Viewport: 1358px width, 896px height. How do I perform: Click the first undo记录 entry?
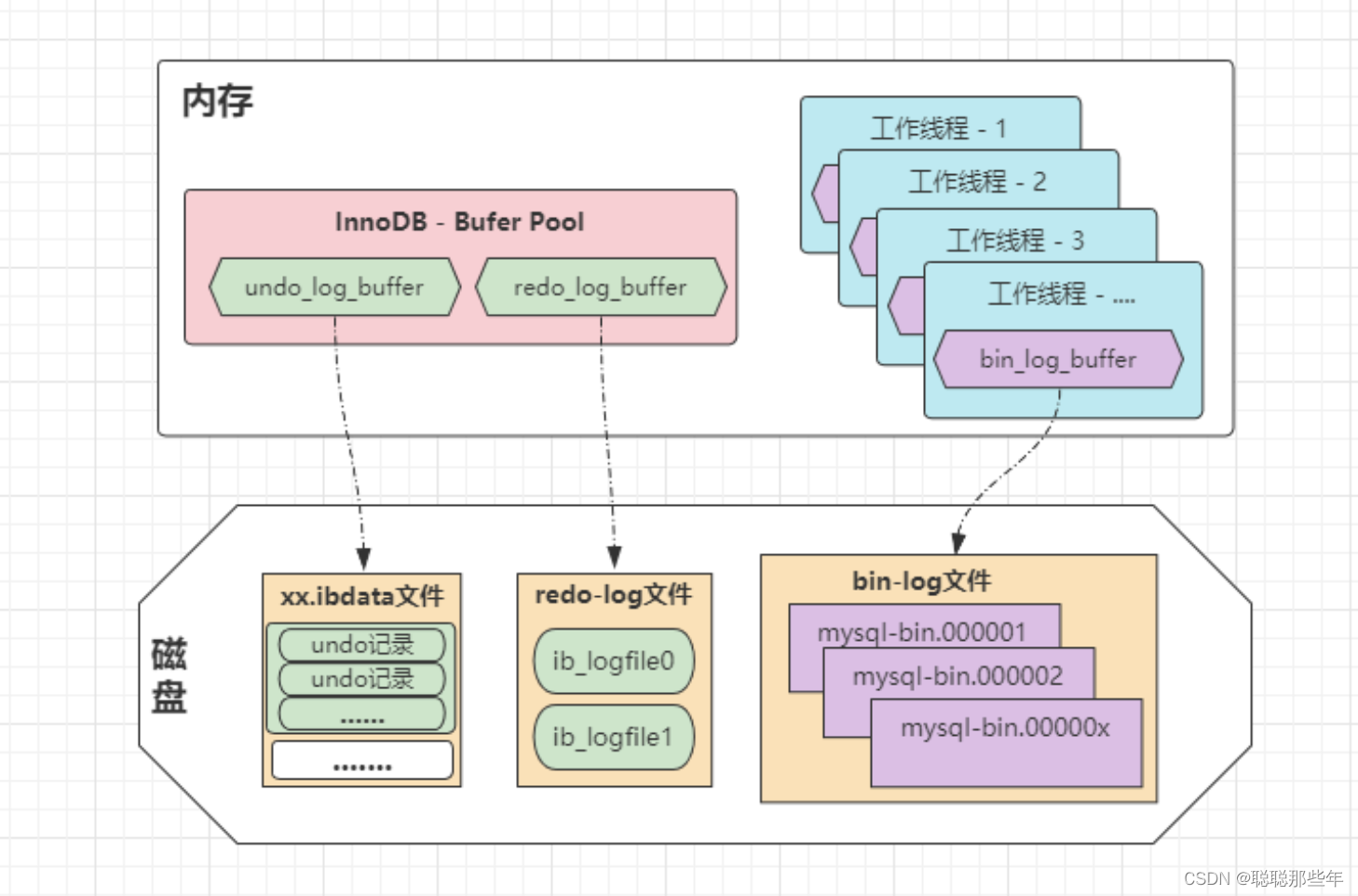tap(360, 644)
